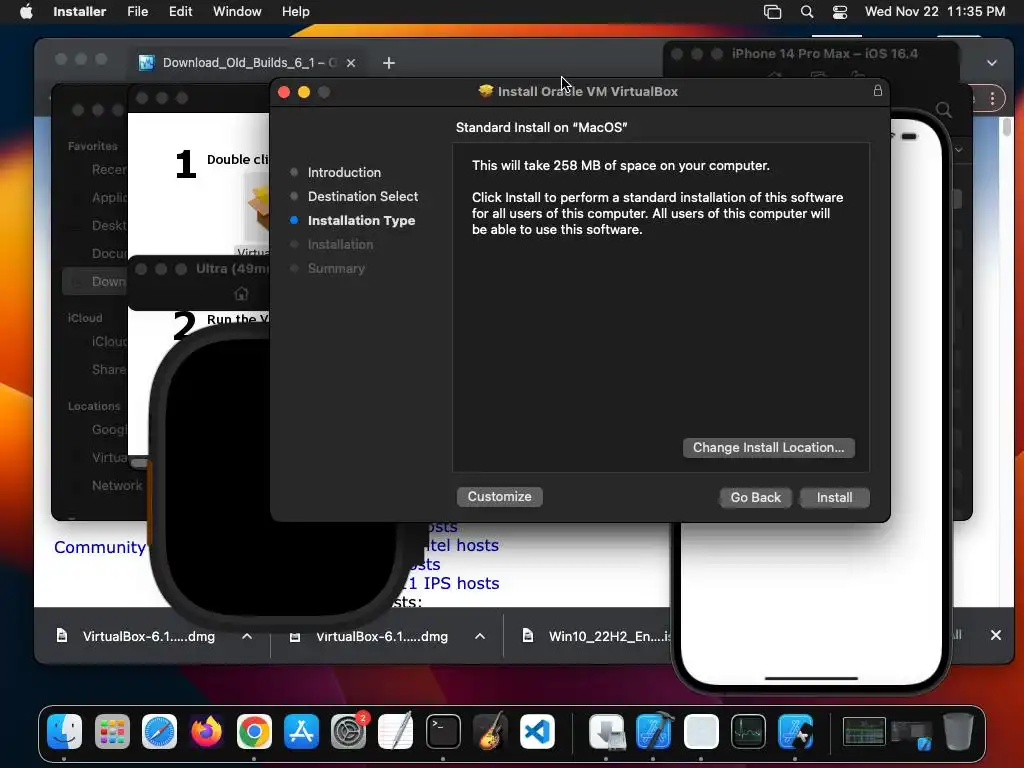The width and height of the screenshot is (1024, 768).
Task: Open the Edit menu
Action: point(180,12)
